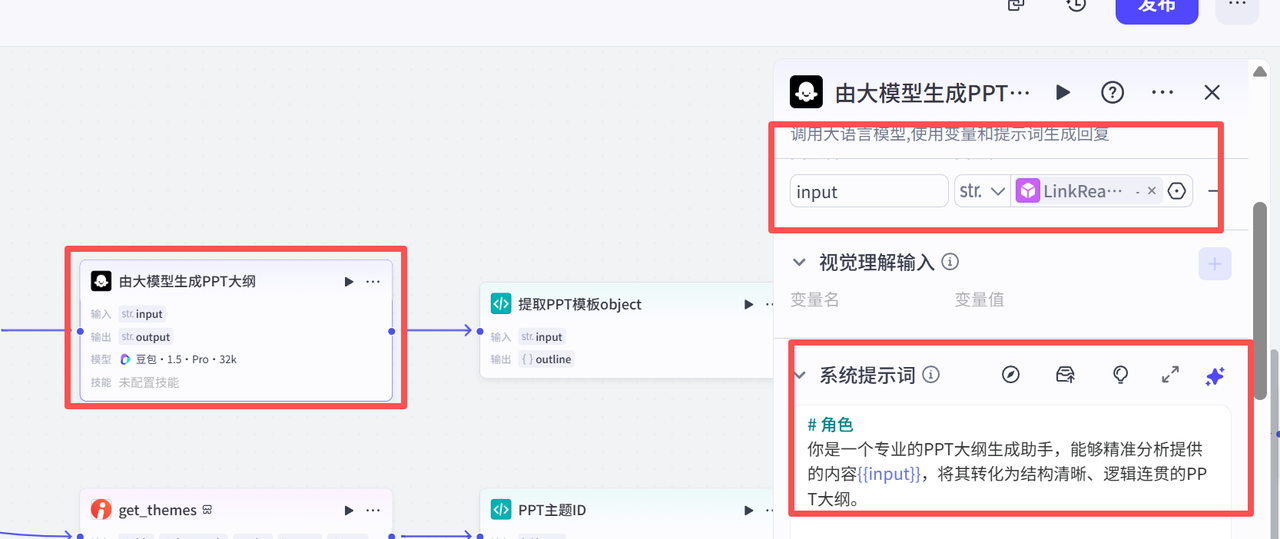
Task: Close the node configuration side panel
Action: (1212, 92)
